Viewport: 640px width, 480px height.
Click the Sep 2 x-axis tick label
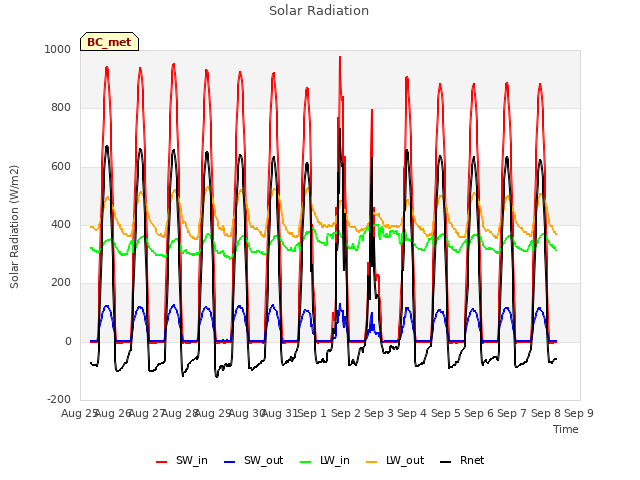(x=345, y=413)
